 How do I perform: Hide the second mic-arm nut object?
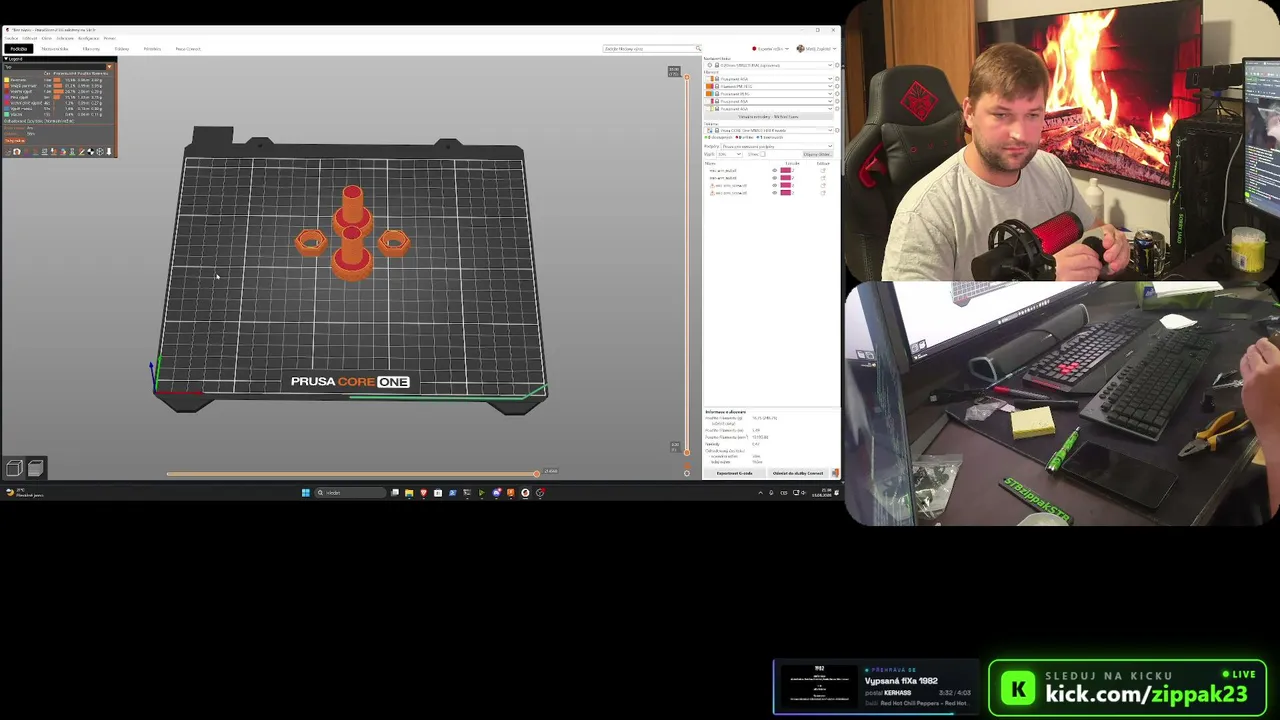[x=774, y=178]
